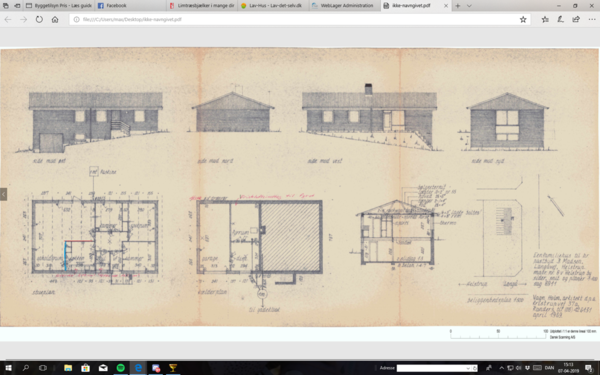Add notes with the pen icon

tap(561, 19)
